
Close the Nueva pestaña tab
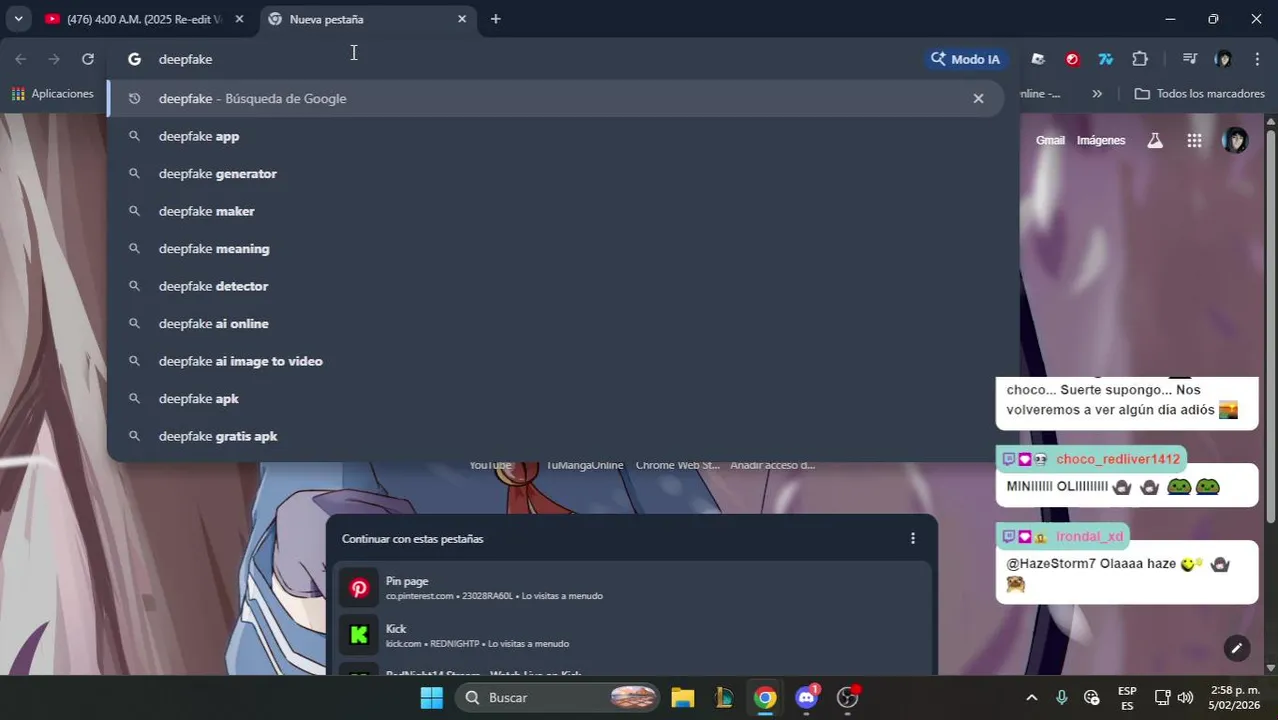(x=462, y=19)
